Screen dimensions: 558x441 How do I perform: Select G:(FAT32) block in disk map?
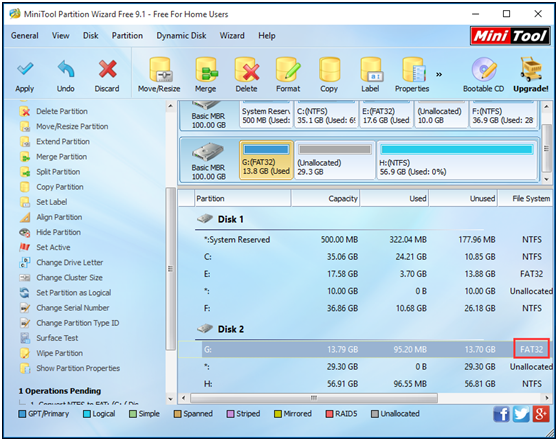click(x=266, y=160)
